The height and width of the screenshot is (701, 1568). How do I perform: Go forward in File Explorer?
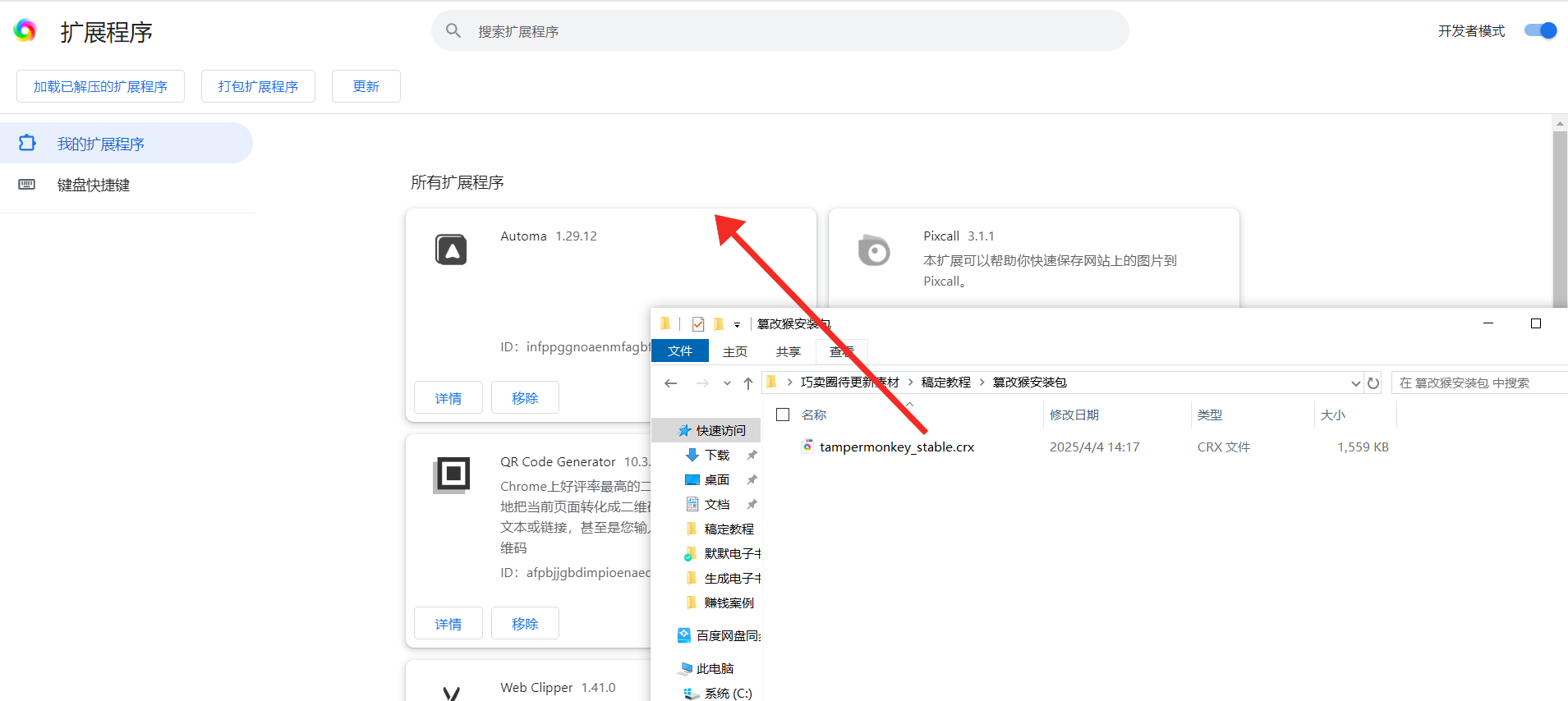tap(701, 383)
